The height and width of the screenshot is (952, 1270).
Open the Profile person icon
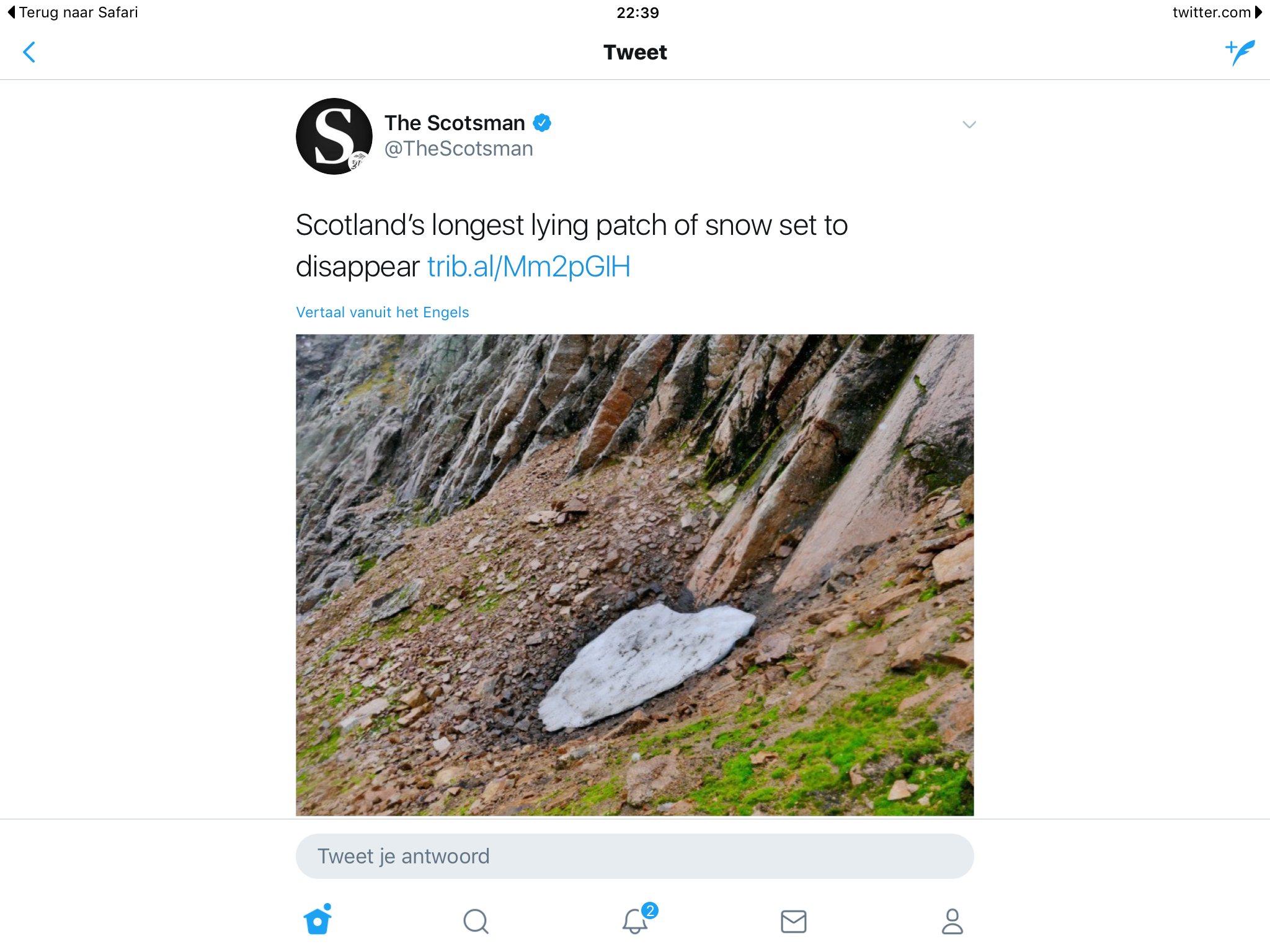[x=952, y=922]
